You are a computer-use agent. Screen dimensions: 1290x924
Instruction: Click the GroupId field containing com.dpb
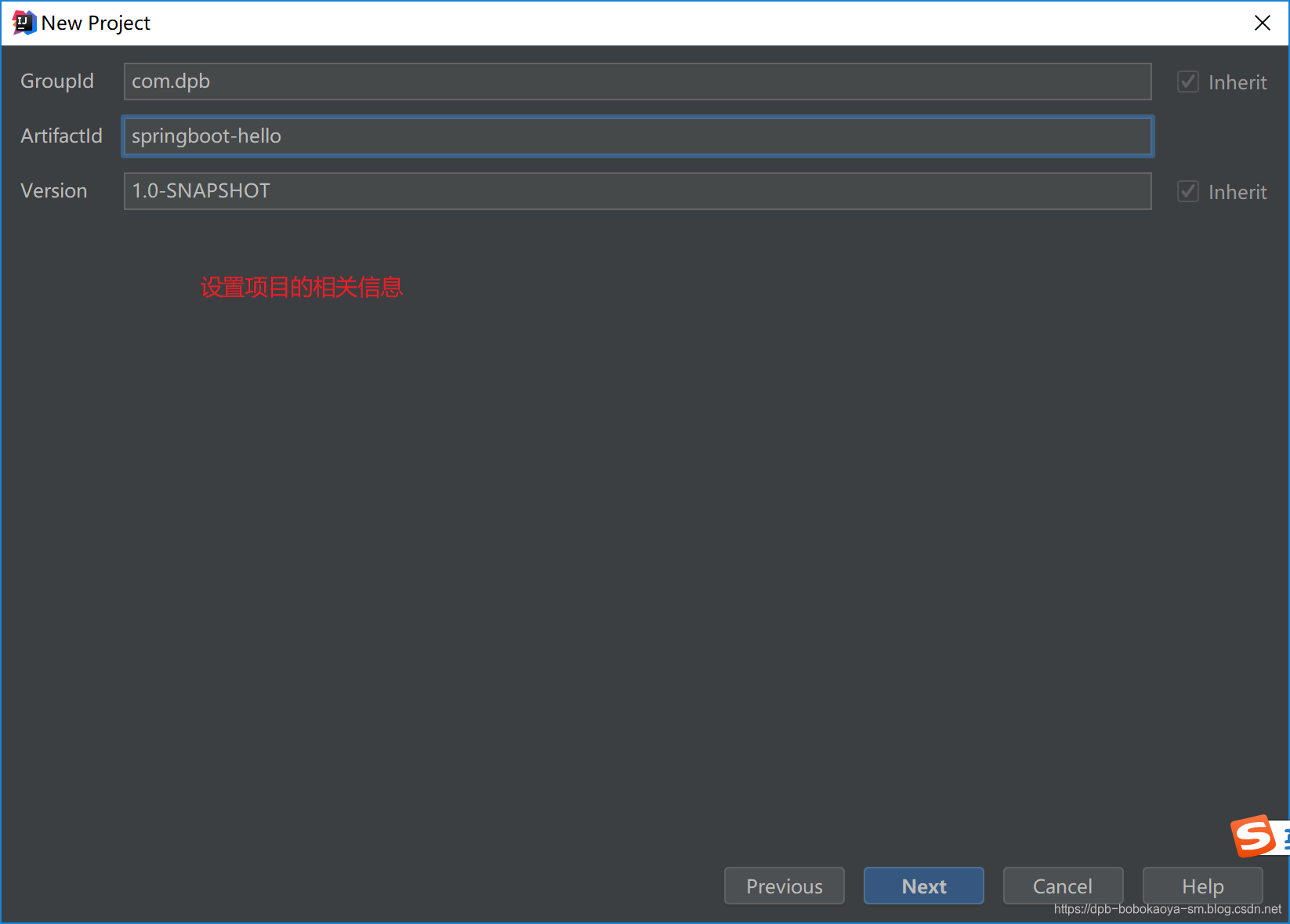pos(637,82)
